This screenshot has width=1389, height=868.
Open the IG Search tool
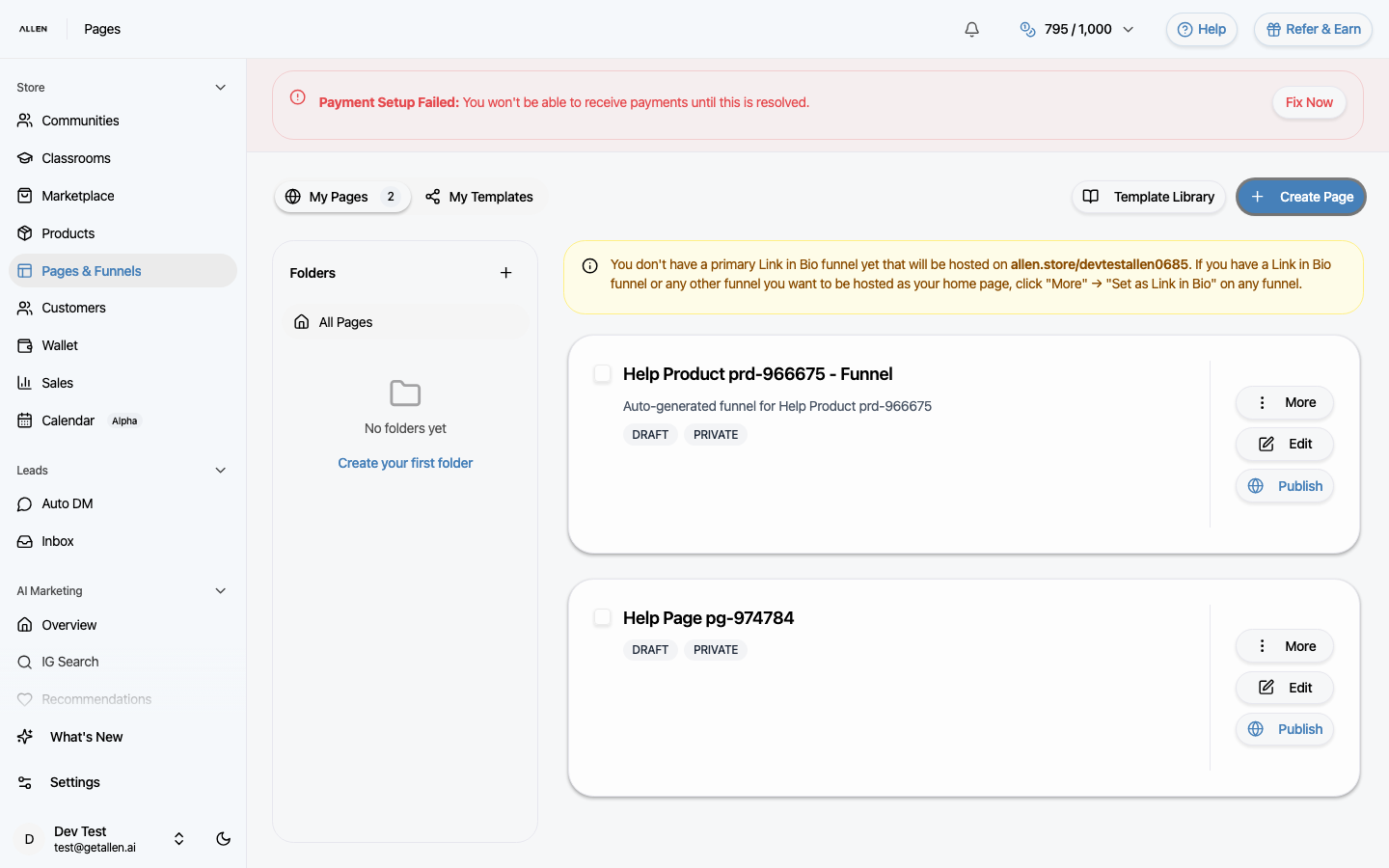tap(70, 661)
